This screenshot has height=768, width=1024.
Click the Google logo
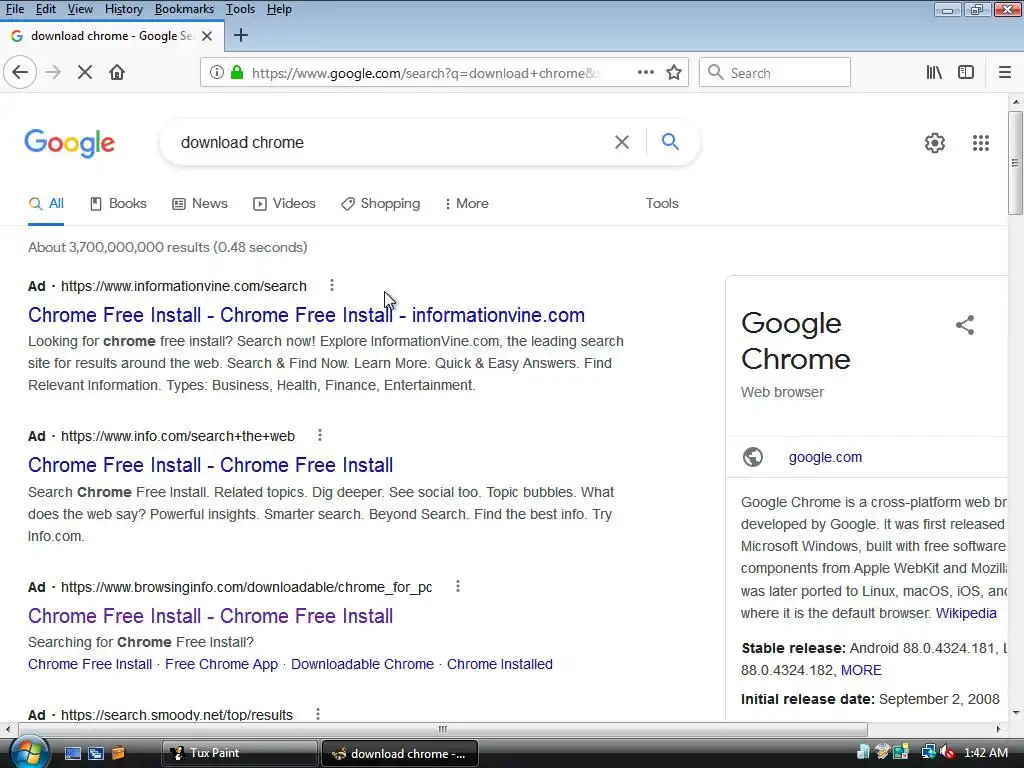[x=70, y=144]
